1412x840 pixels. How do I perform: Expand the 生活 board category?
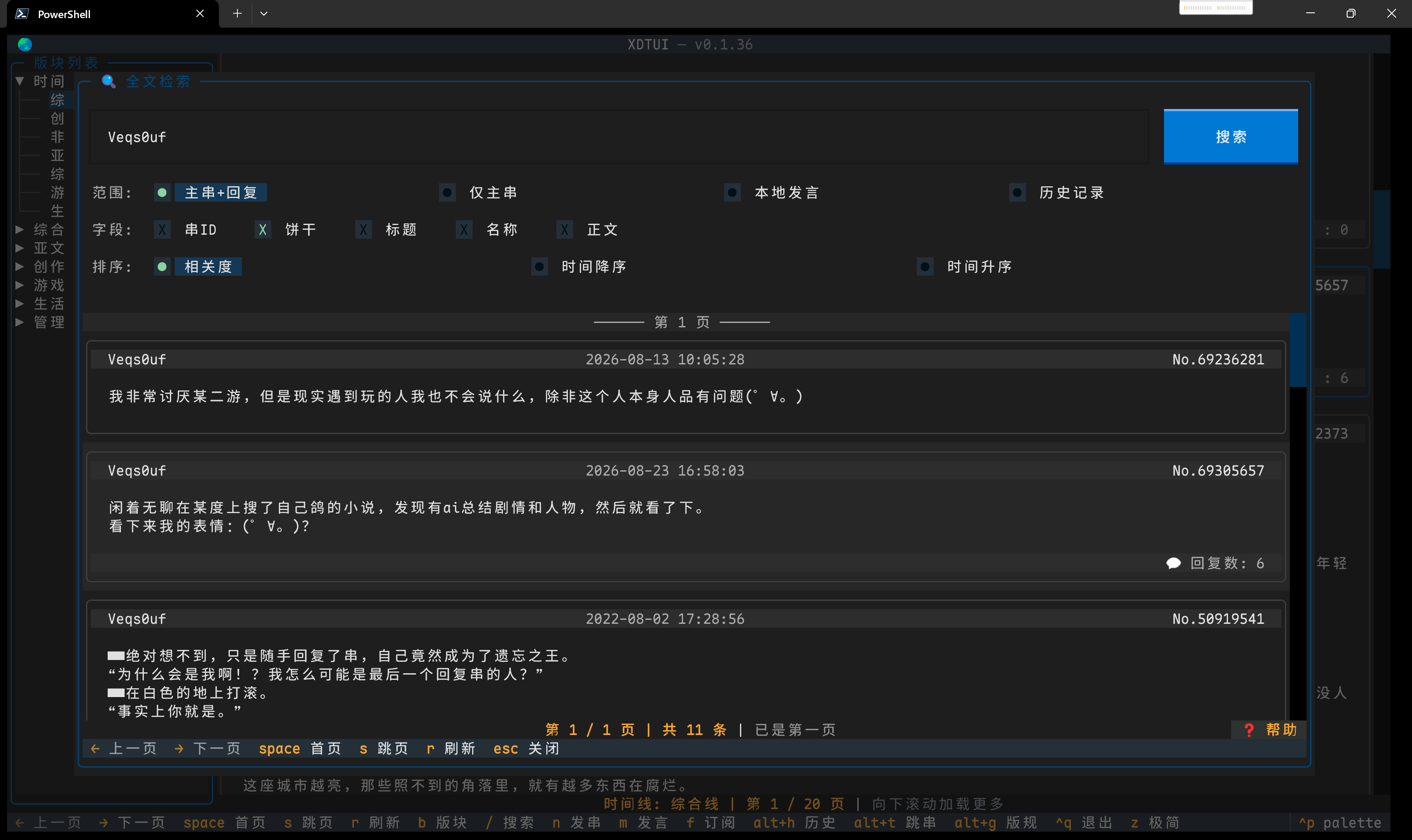pos(20,304)
